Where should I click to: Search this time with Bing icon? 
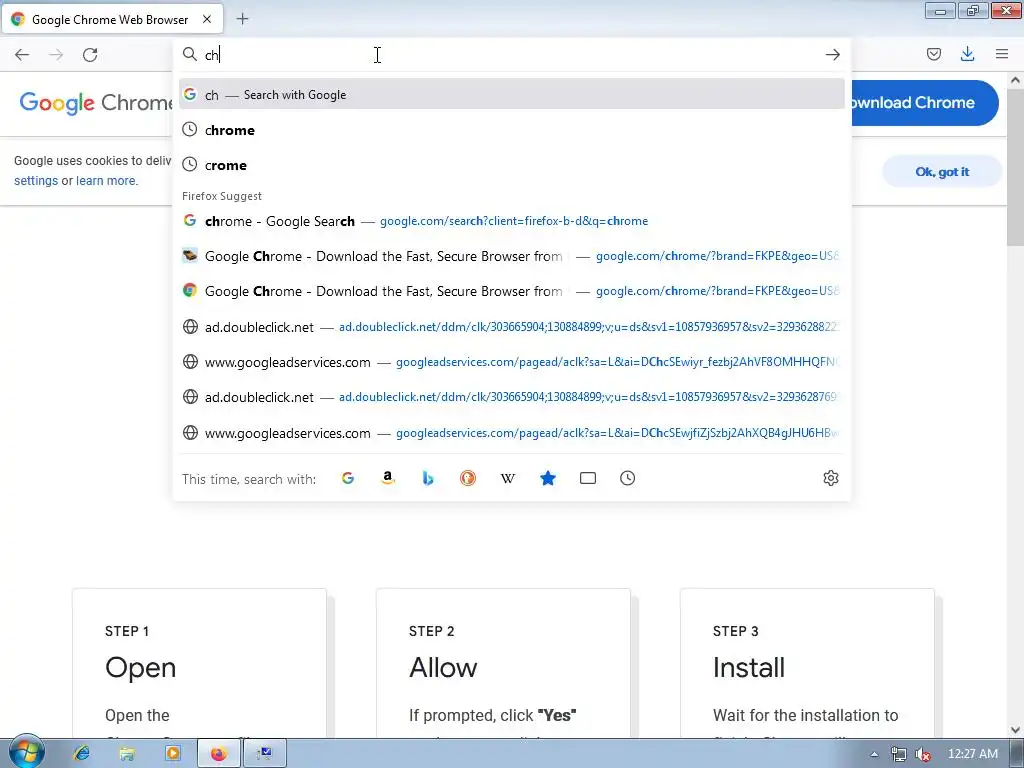pos(428,478)
